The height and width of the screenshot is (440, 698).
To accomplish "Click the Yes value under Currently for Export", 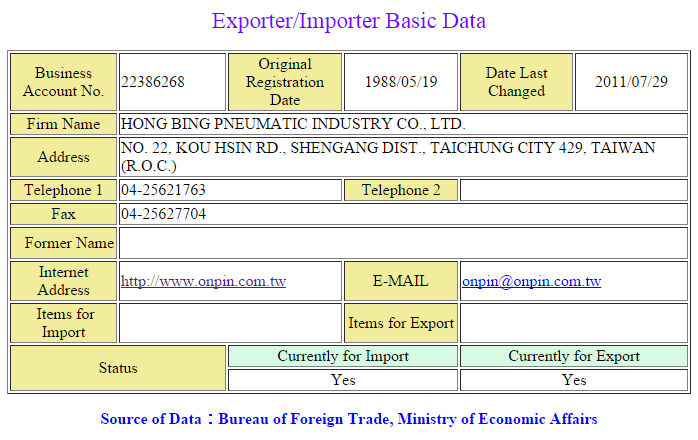I will (574, 380).
